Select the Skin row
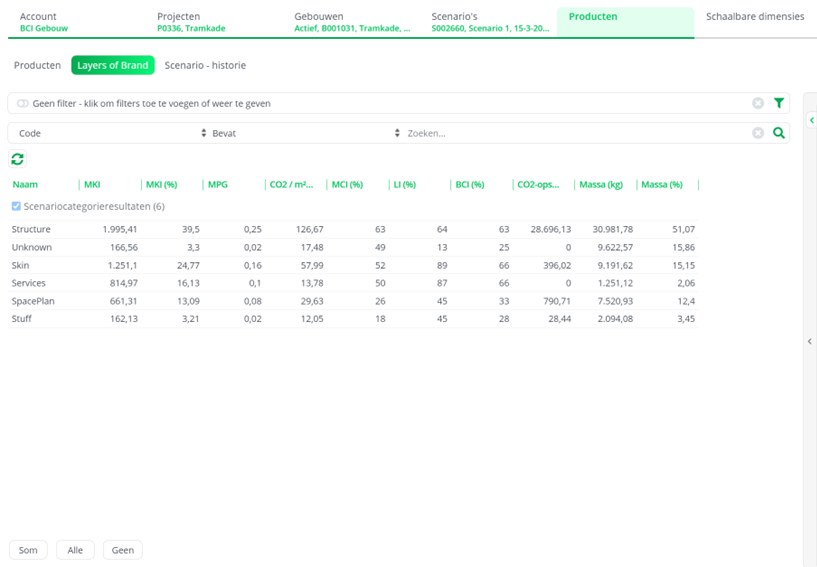Image resolution: width=817 pixels, height=567 pixels. [x=353, y=265]
